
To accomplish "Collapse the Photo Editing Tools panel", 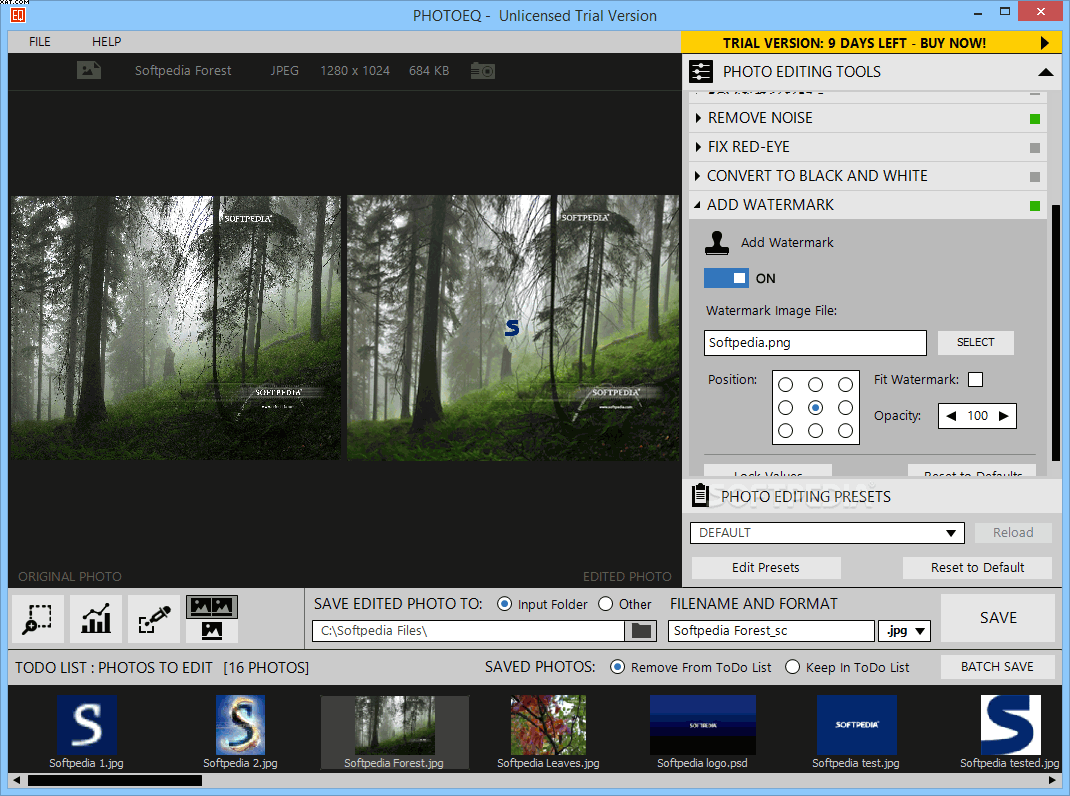I will 1045,72.
